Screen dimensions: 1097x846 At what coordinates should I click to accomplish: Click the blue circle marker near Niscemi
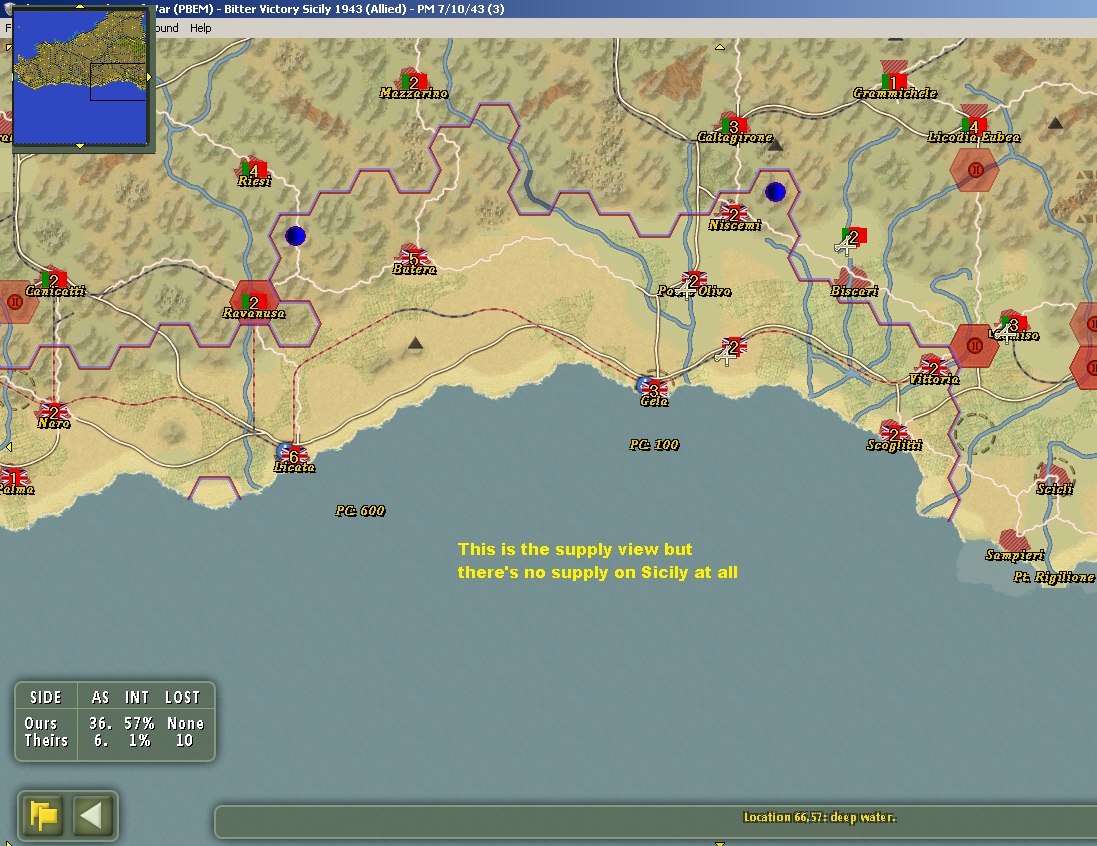click(774, 192)
